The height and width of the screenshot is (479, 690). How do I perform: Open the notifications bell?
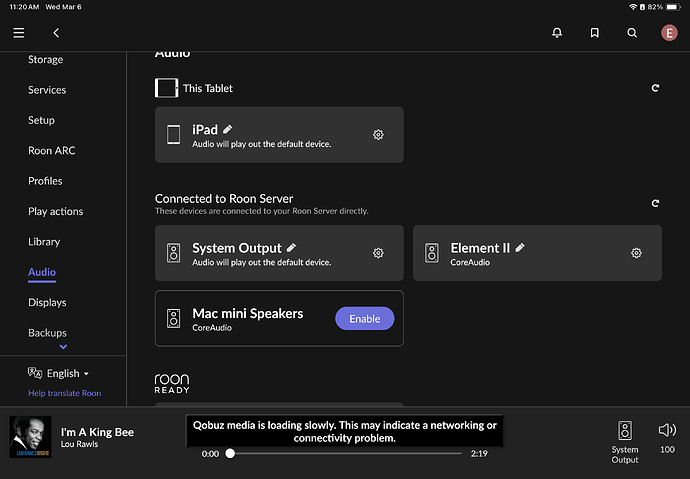click(557, 33)
